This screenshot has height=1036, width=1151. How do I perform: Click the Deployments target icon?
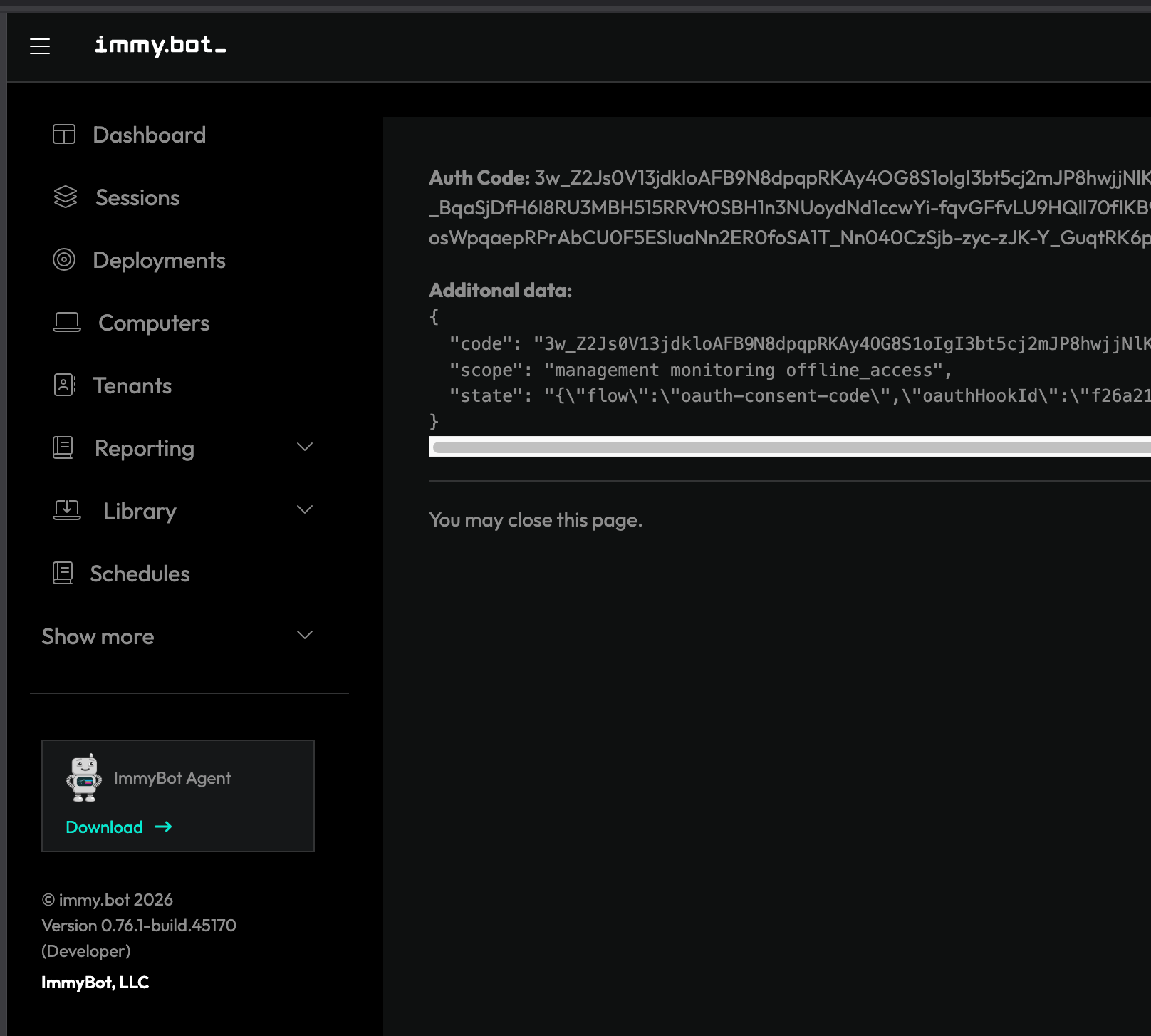tap(64, 260)
